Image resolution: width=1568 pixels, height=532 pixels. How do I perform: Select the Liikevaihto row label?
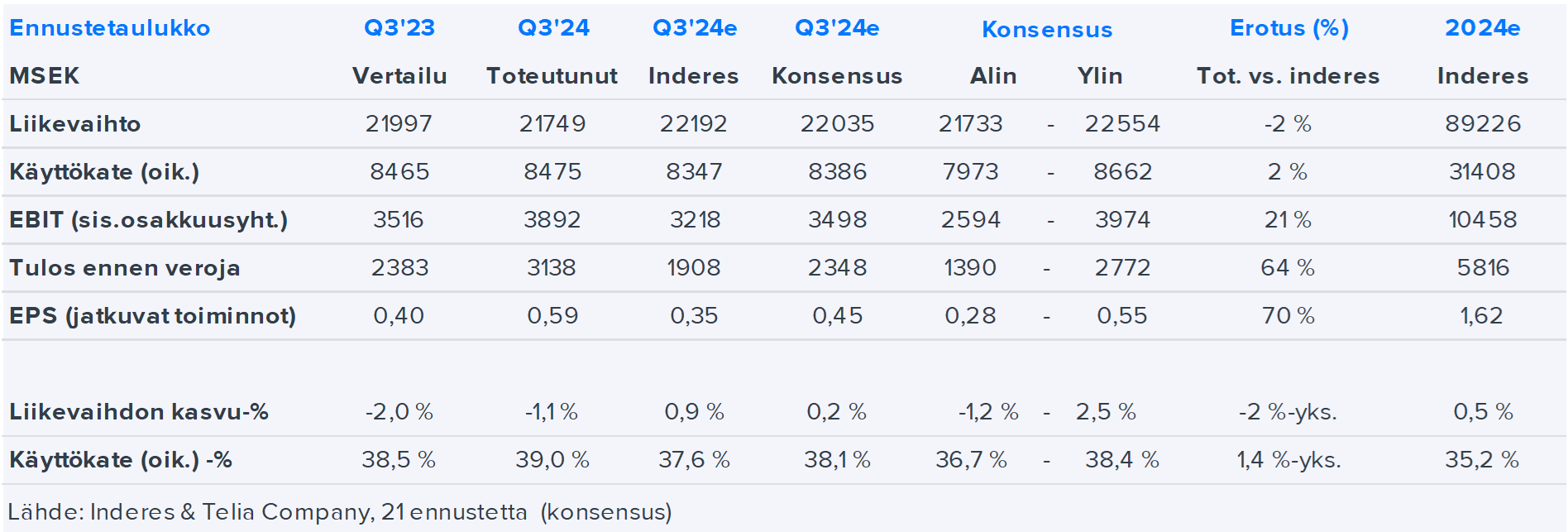(x=75, y=124)
